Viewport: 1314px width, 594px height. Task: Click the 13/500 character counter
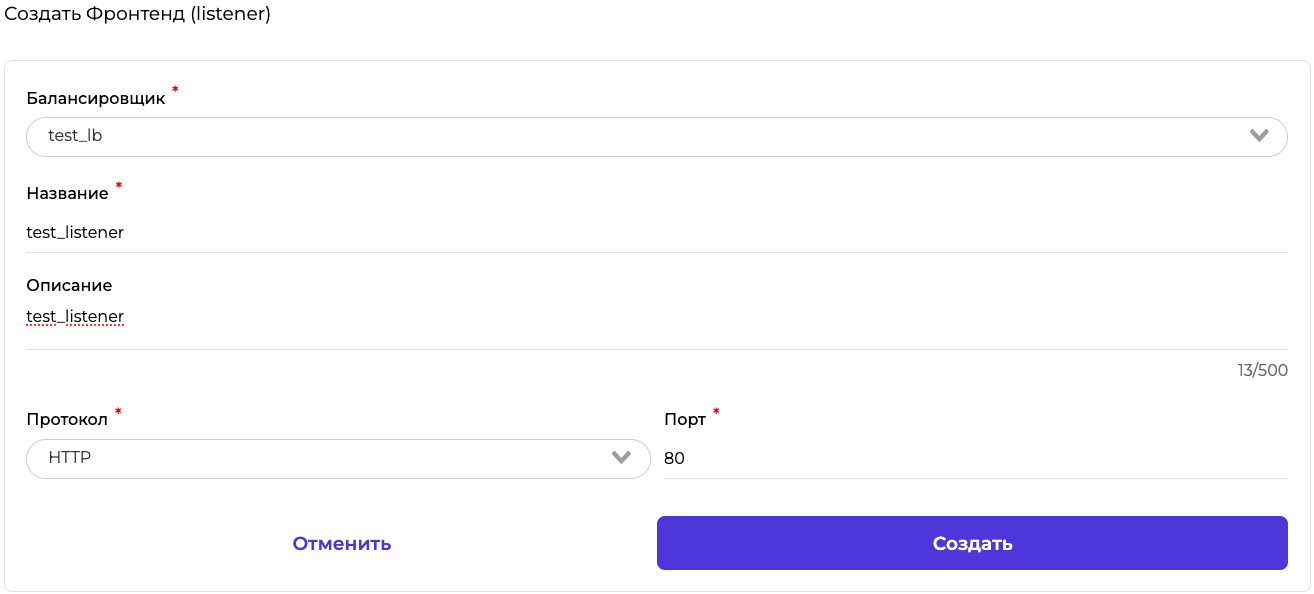1262,370
